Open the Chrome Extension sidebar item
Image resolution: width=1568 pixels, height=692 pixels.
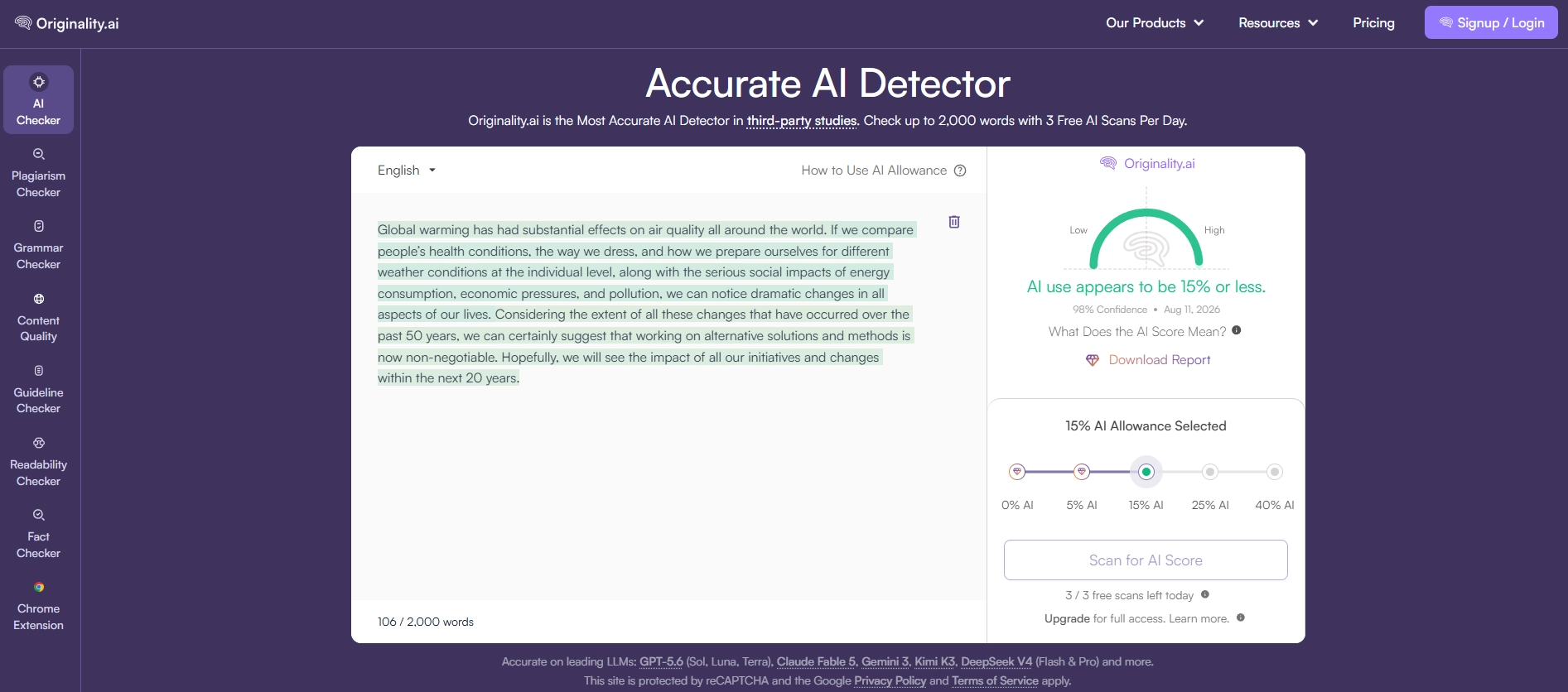(x=38, y=605)
